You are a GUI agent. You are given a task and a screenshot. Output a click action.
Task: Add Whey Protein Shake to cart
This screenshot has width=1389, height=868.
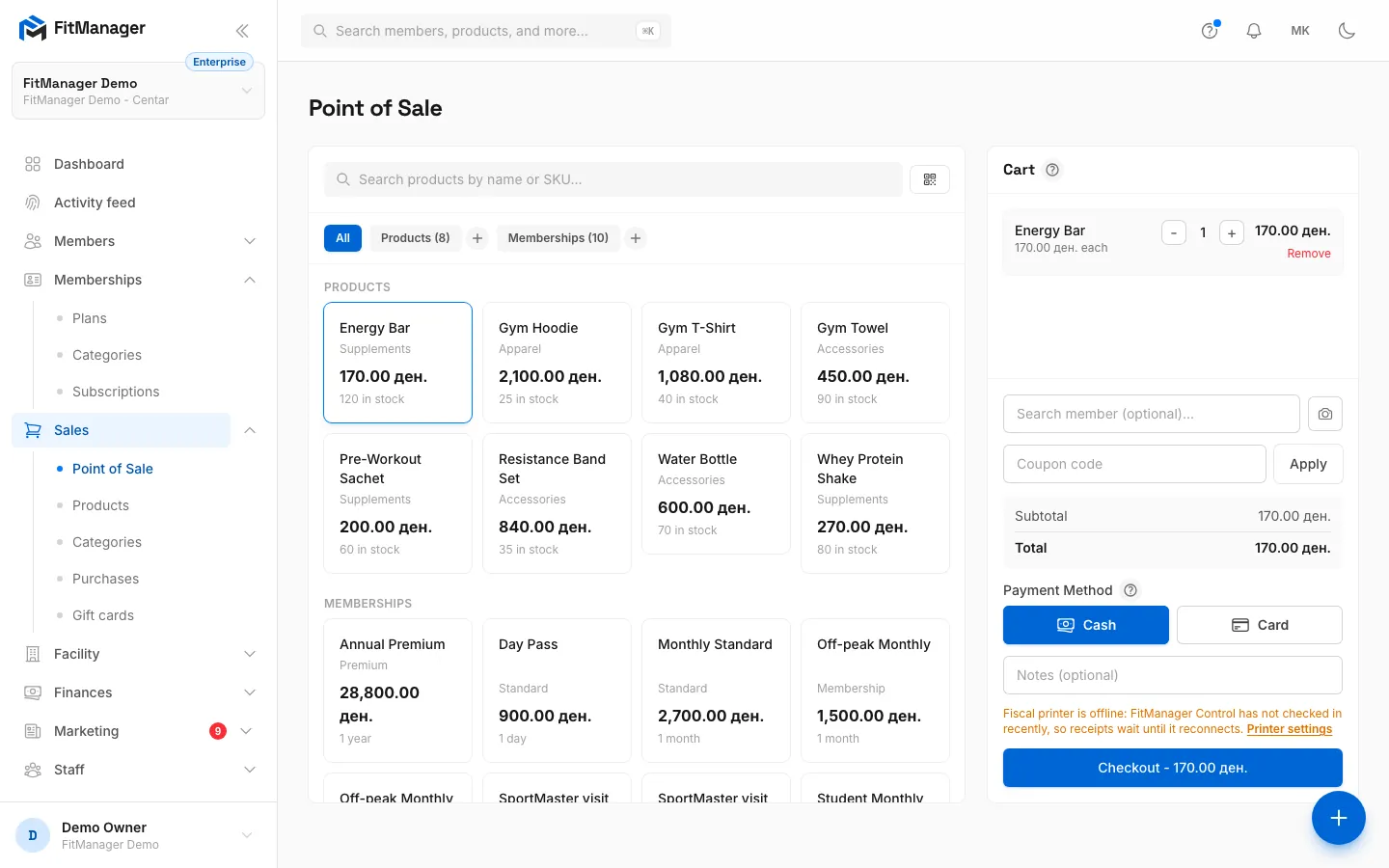click(875, 503)
